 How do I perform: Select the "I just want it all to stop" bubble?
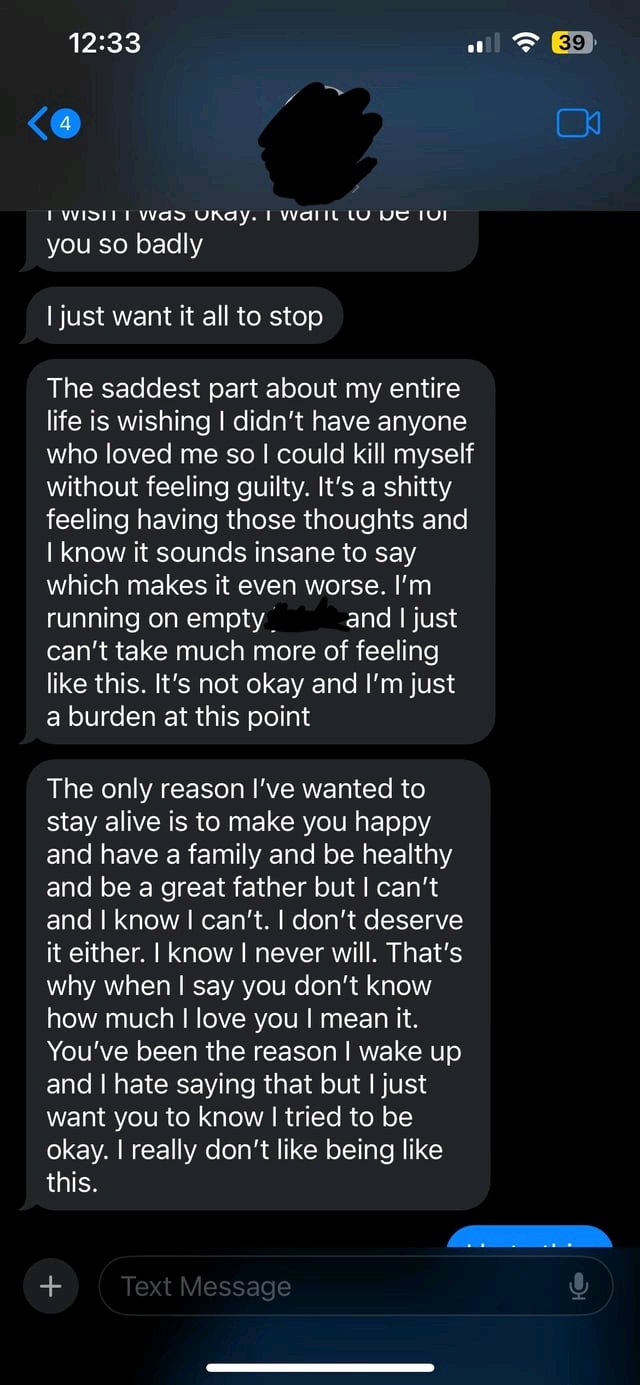[x=184, y=316]
